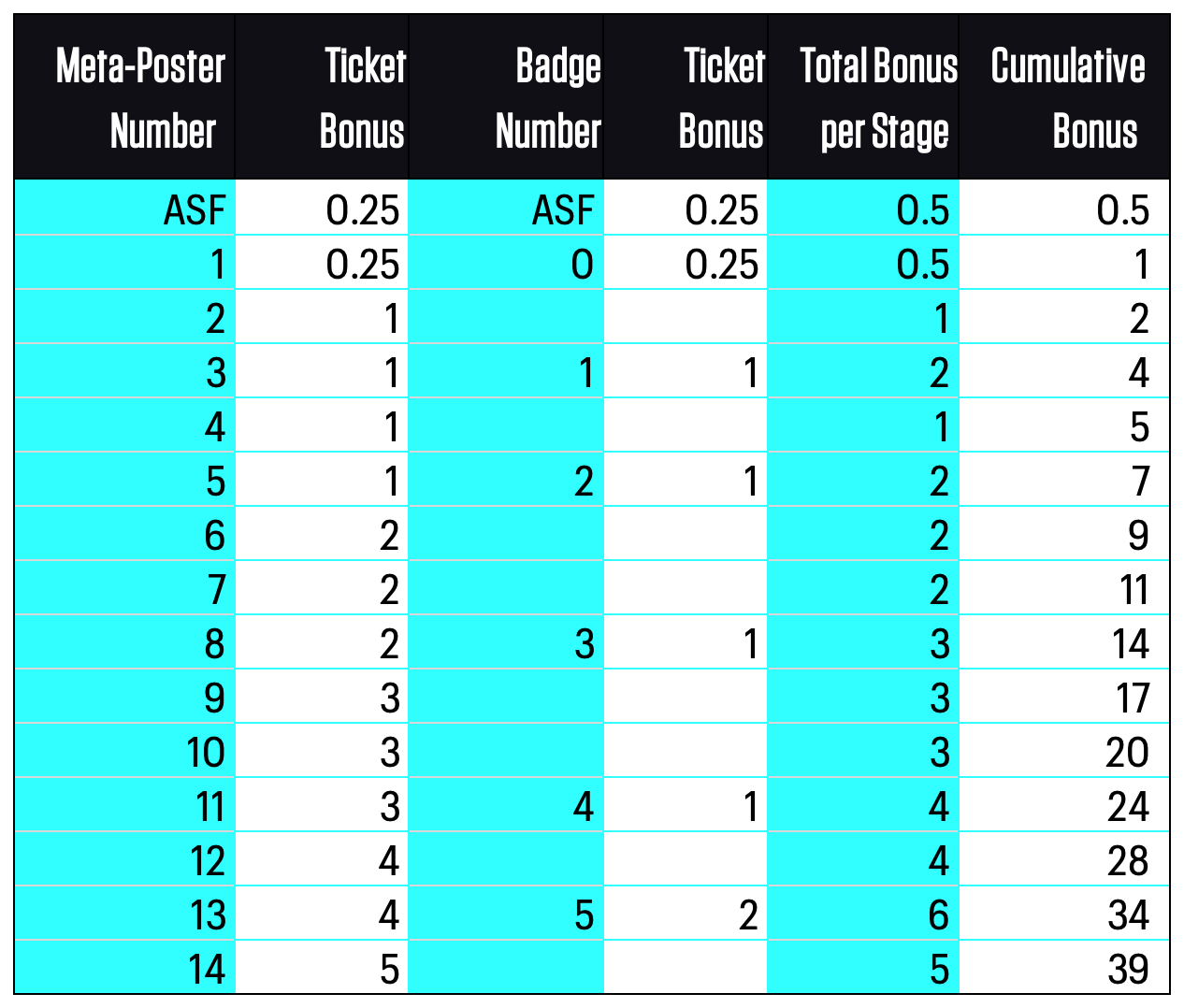Select the cumulative bonus cell showing 11
The height and width of the screenshot is (1008, 1184).
(x=1064, y=588)
